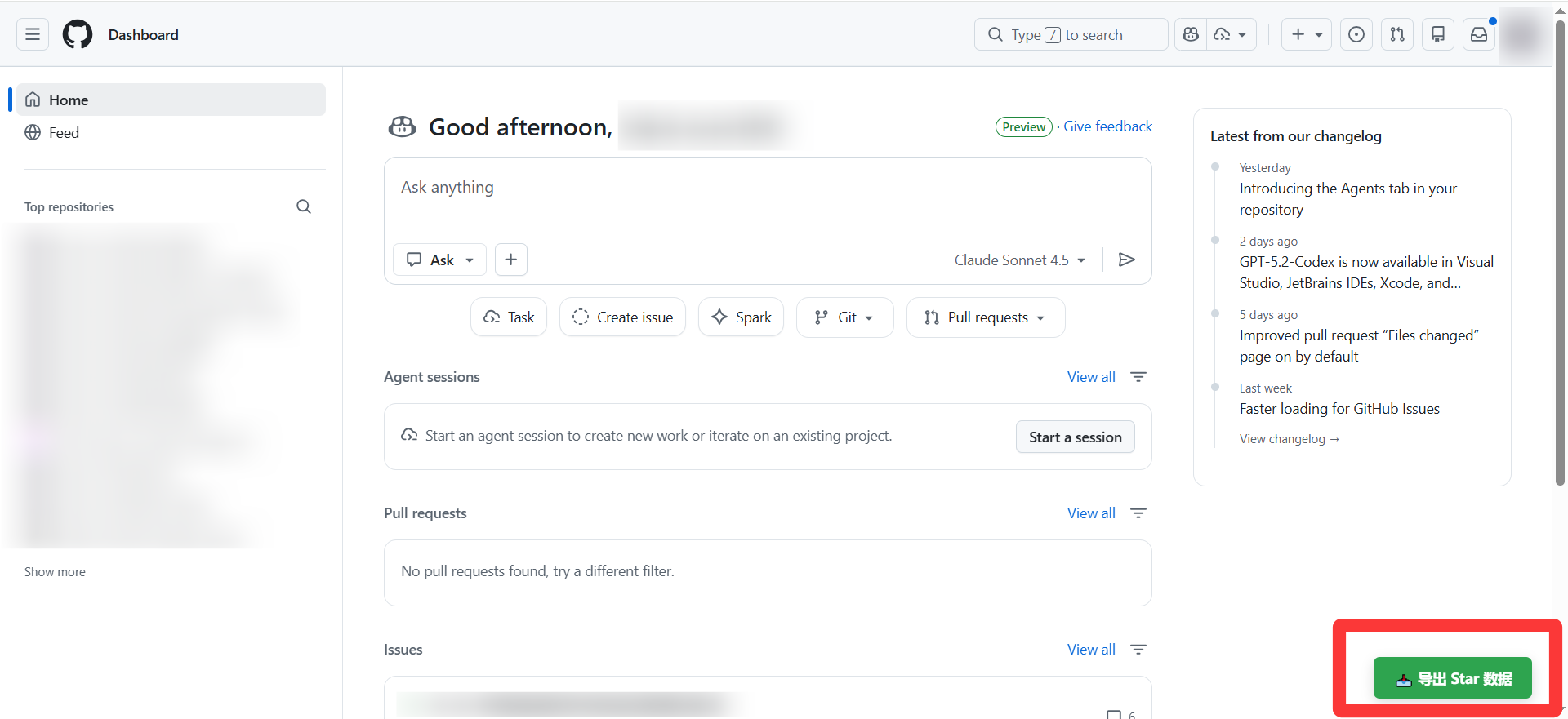The image size is (1568, 719).
Task: Focus the 'Type / to search' field
Action: point(1071,34)
